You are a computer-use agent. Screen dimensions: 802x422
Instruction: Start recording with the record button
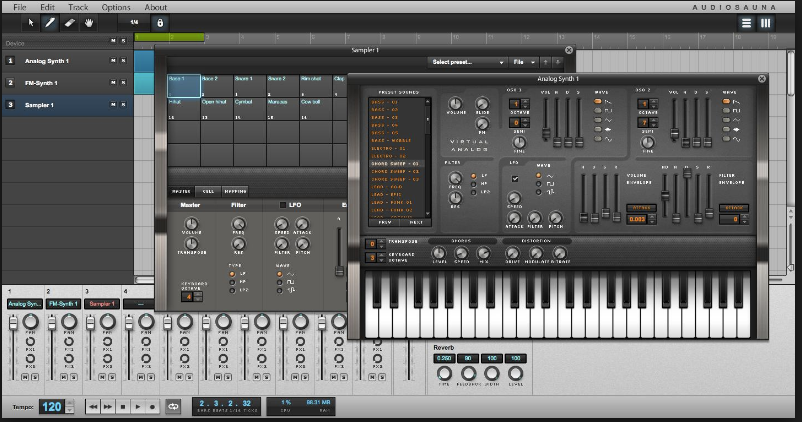[152, 407]
